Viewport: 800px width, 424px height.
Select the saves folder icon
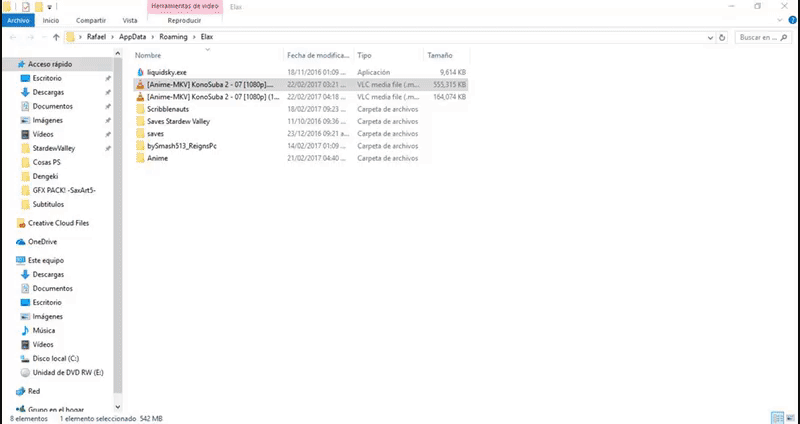tap(141, 134)
